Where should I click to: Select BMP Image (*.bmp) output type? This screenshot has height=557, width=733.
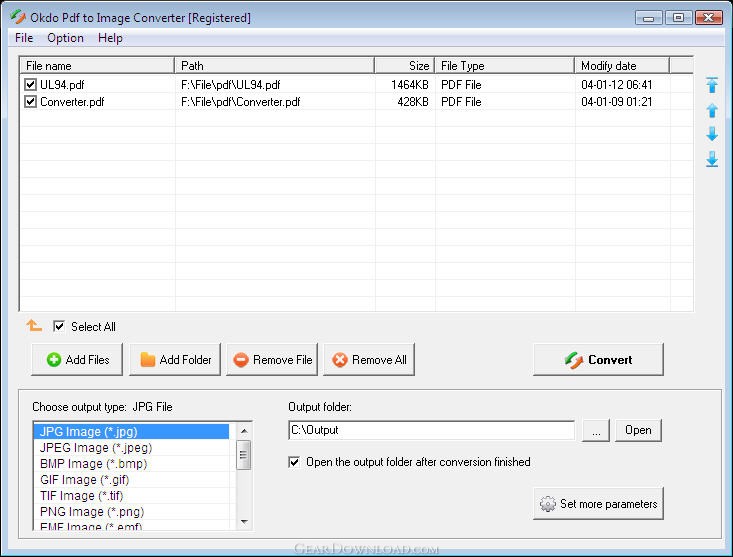131,464
